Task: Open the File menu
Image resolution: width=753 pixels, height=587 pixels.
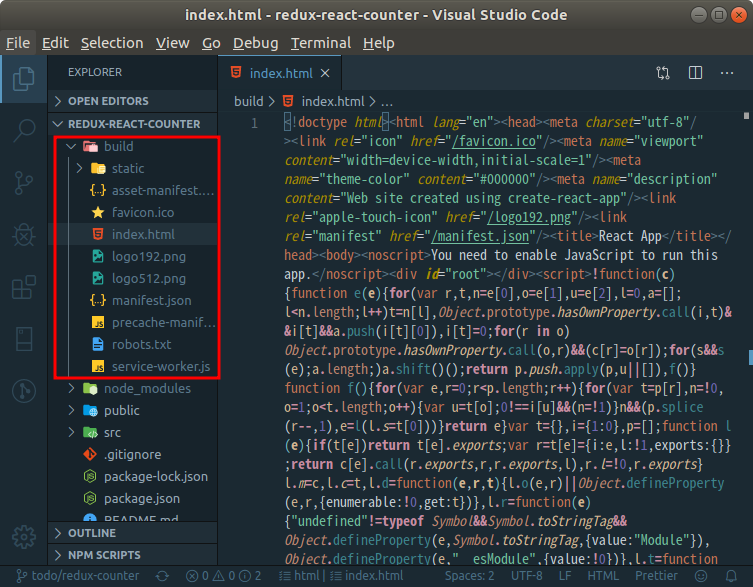Action: point(18,43)
